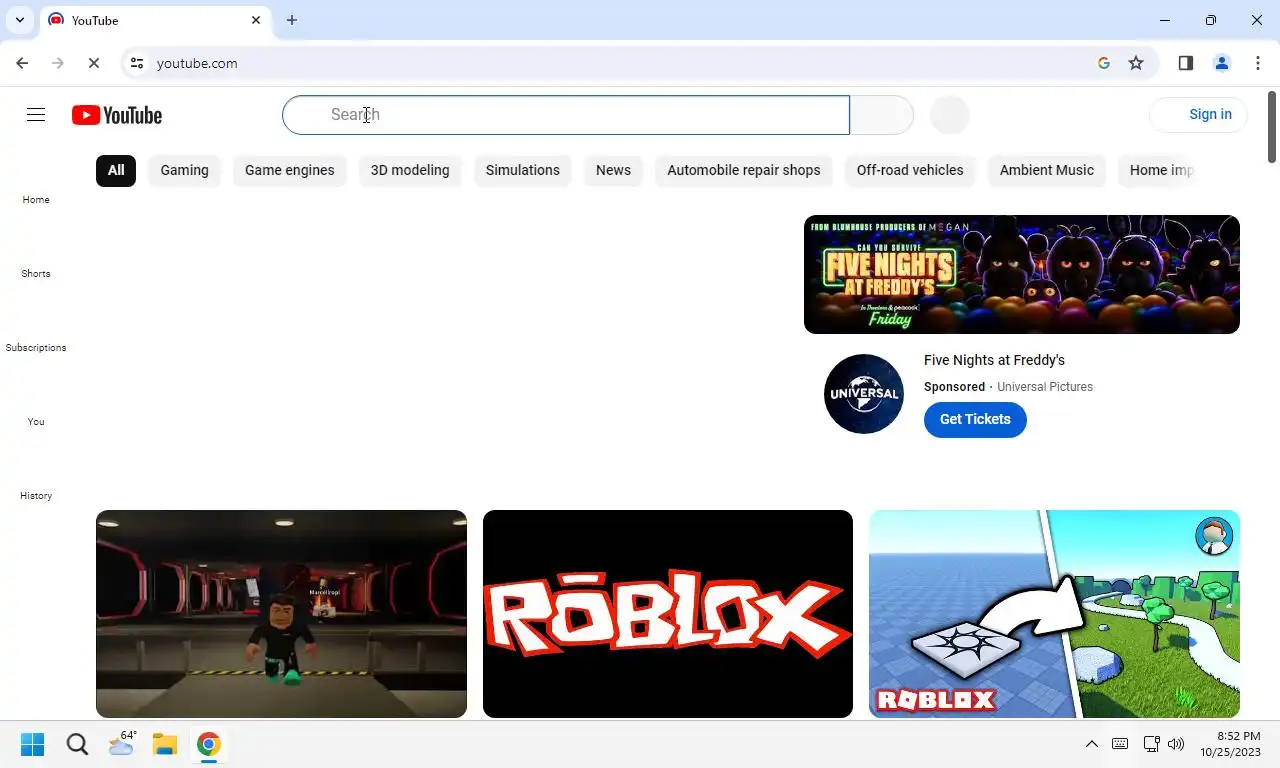1280x768 pixels.
Task: Click the Sign in button
Action: (1199, 115)
